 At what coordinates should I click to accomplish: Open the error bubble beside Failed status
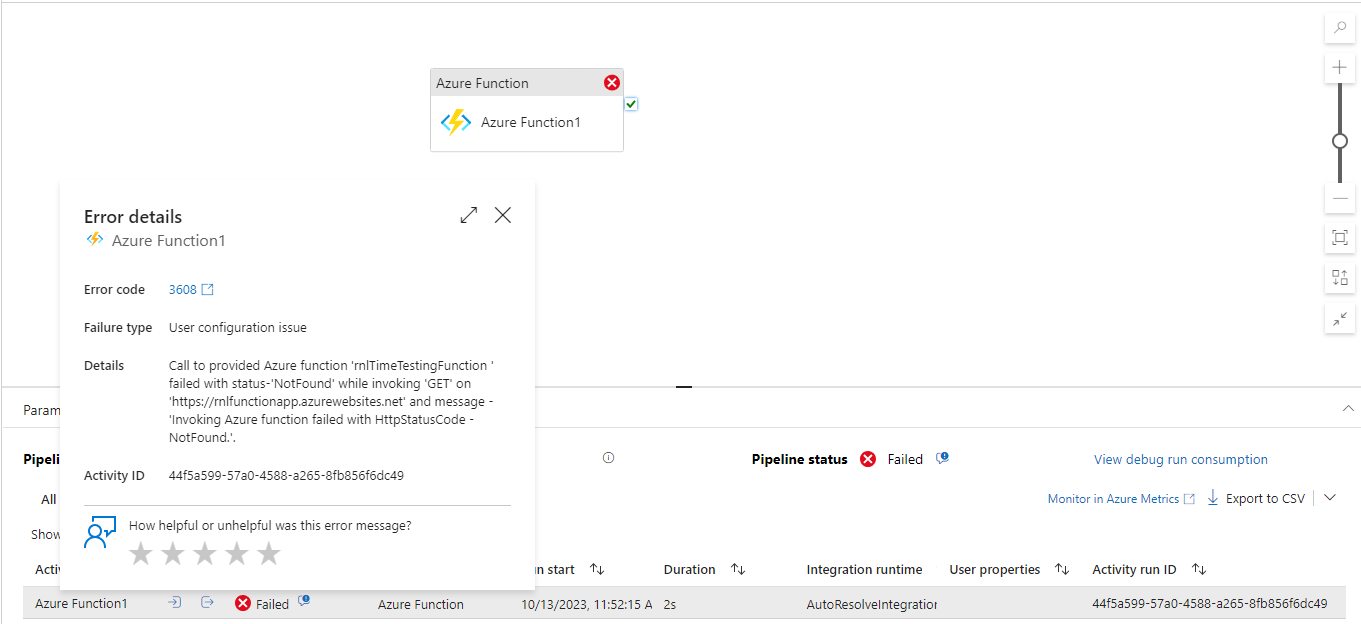click(x=305, y=601)
